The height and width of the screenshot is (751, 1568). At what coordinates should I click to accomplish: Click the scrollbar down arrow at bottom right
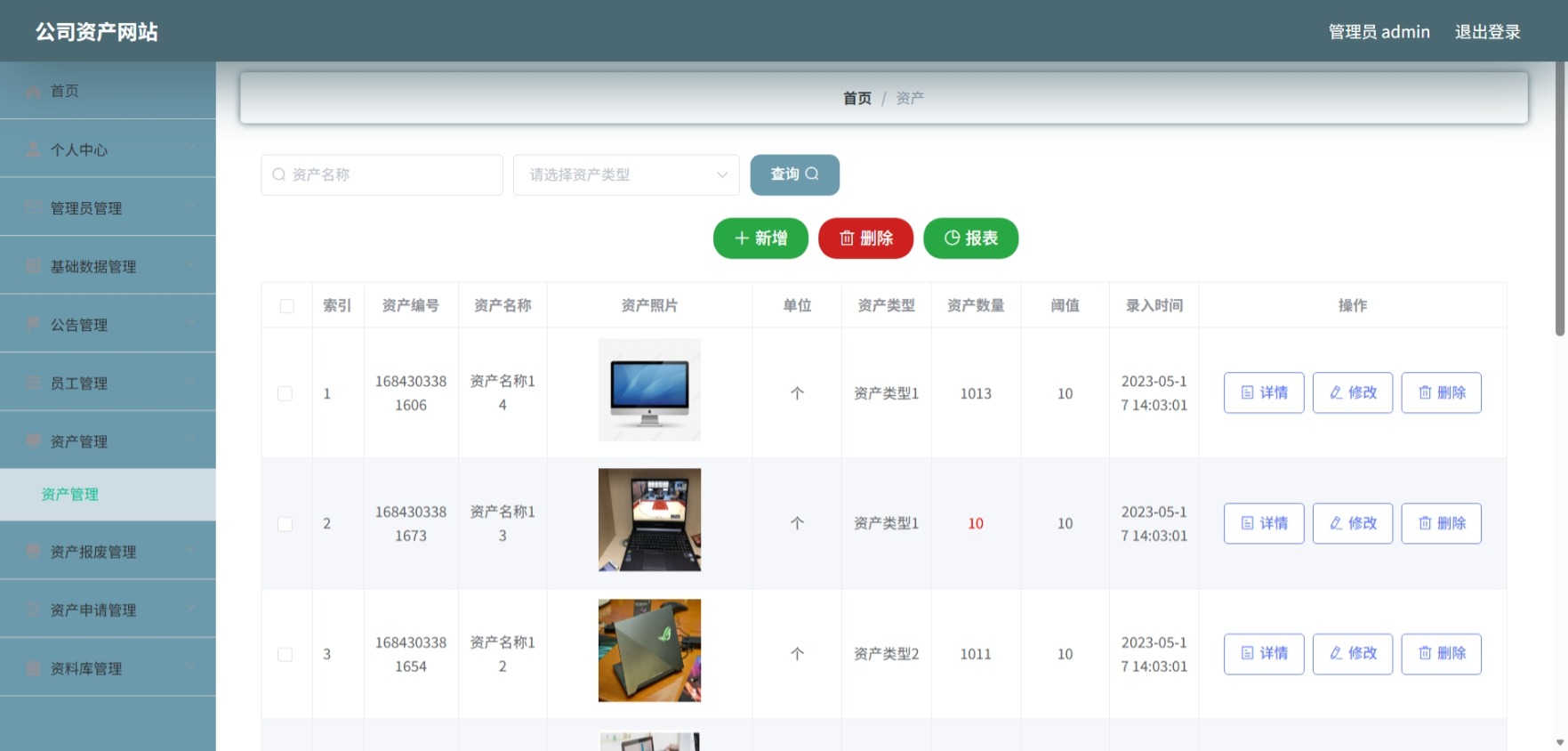pos(1560,742)
